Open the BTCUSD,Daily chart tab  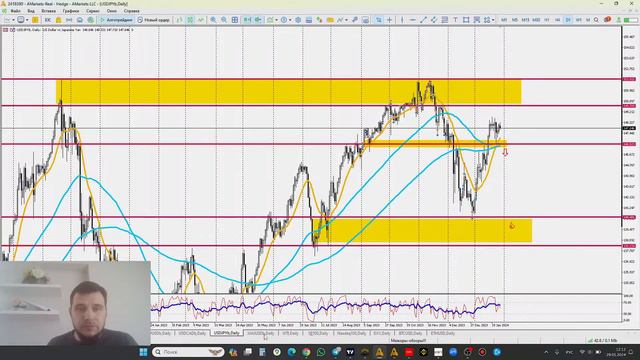coord(410,333)
